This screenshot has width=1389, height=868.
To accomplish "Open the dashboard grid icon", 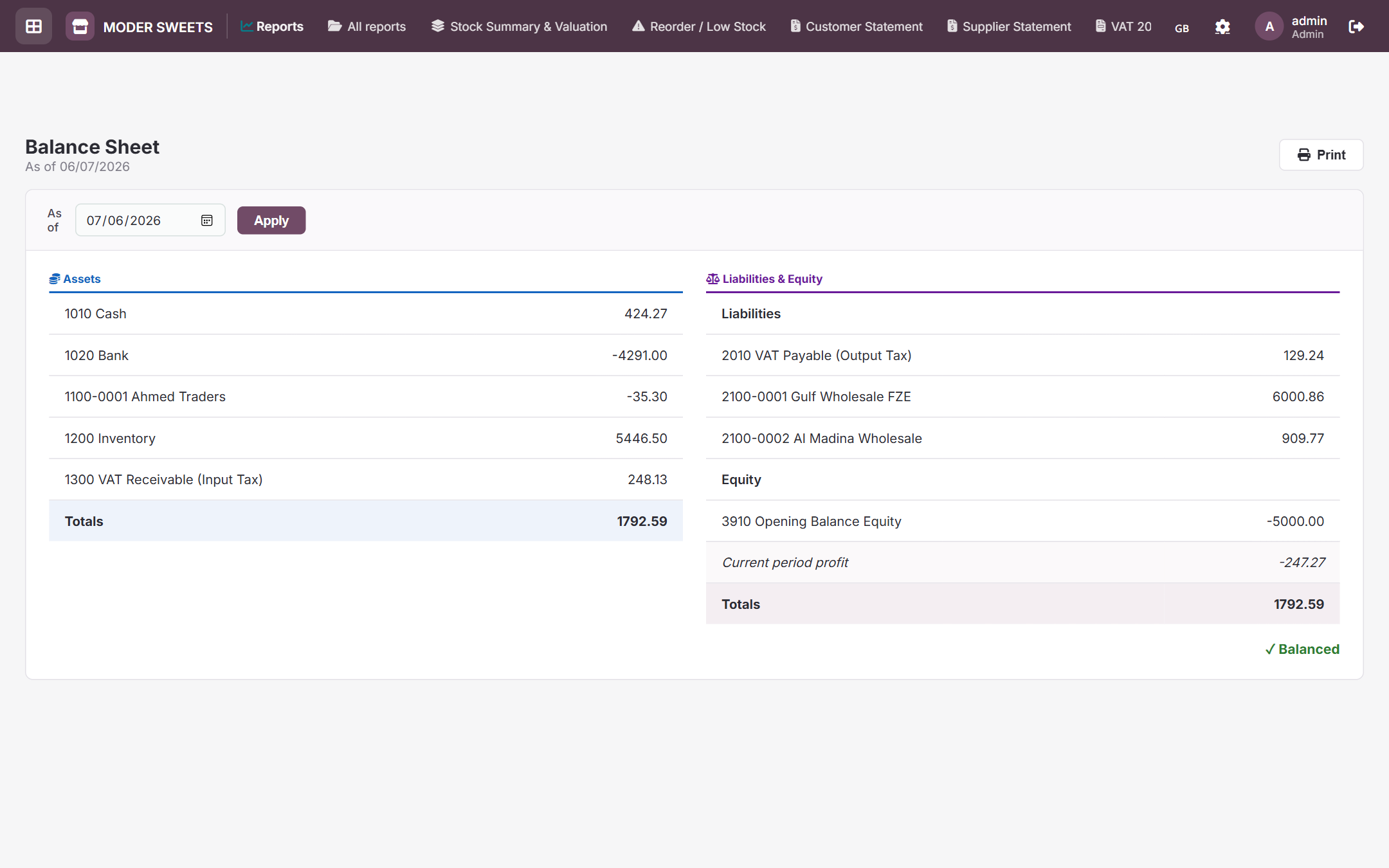I will [33, 26].
